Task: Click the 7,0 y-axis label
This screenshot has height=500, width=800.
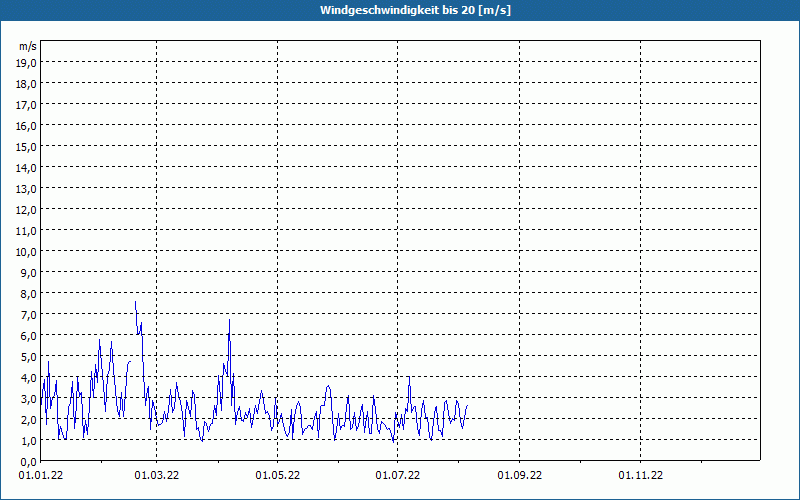Action: [28, 315]
